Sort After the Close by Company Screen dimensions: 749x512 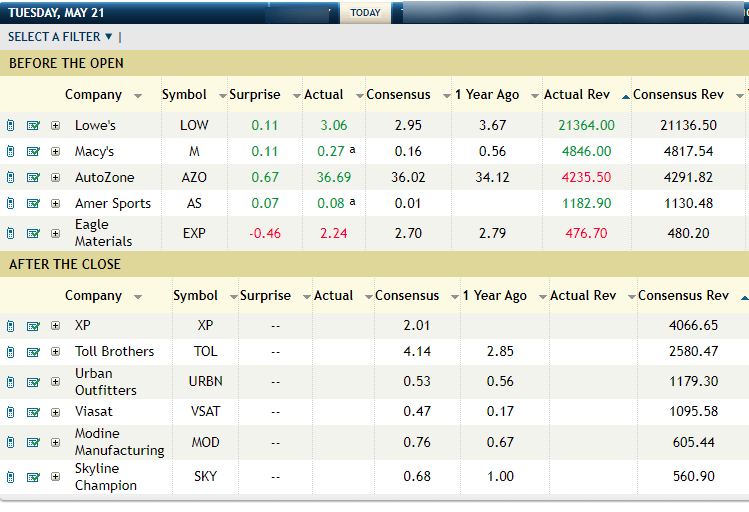point(103,296)
